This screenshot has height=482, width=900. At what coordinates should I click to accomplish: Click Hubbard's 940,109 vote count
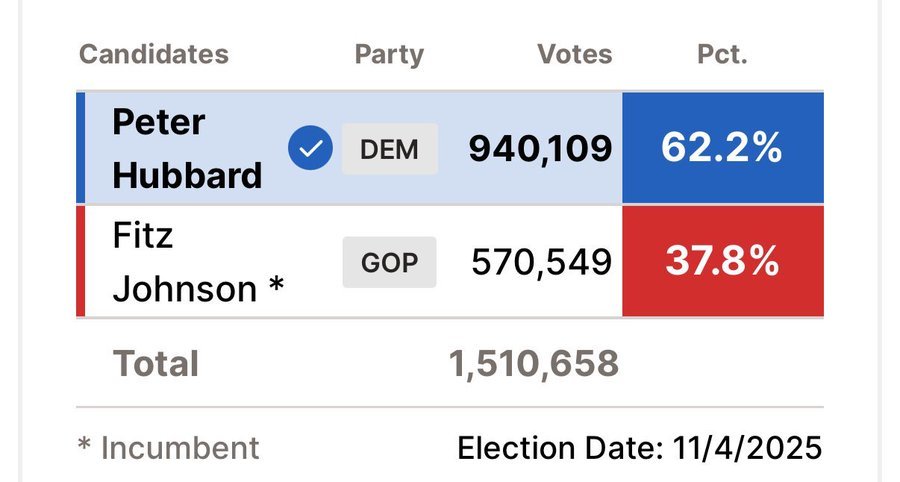click(540, 149)
